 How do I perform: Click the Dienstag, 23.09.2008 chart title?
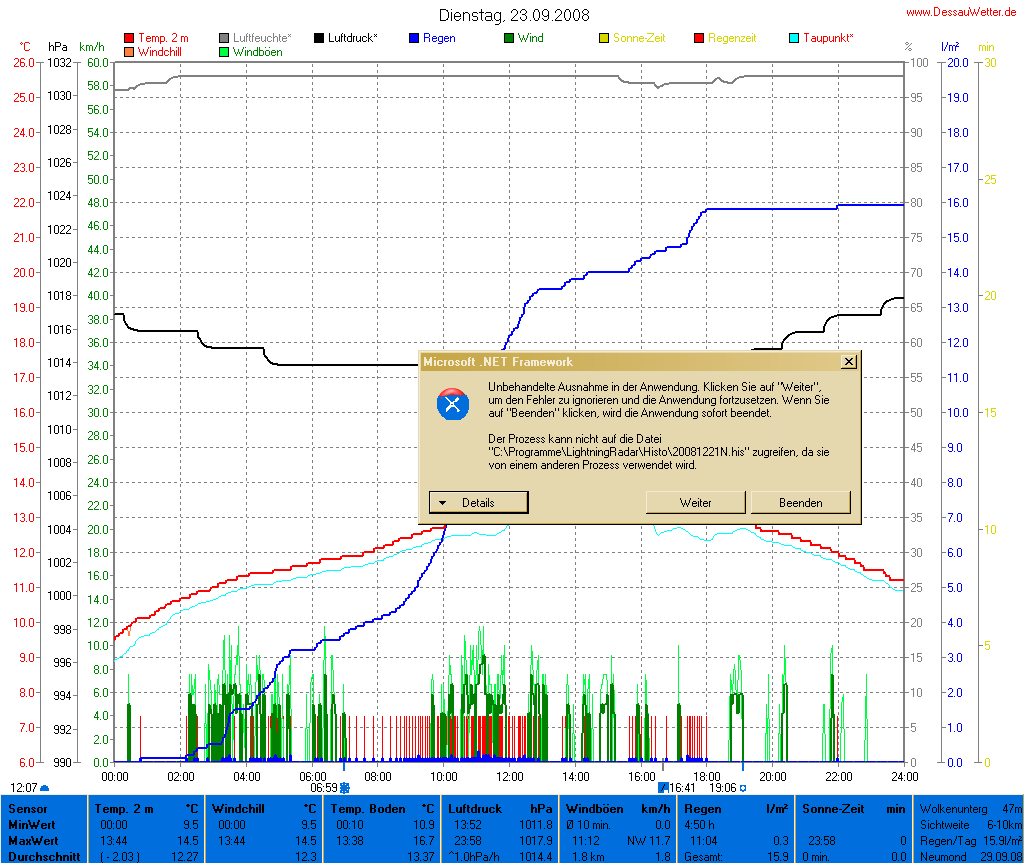point(514,15)
